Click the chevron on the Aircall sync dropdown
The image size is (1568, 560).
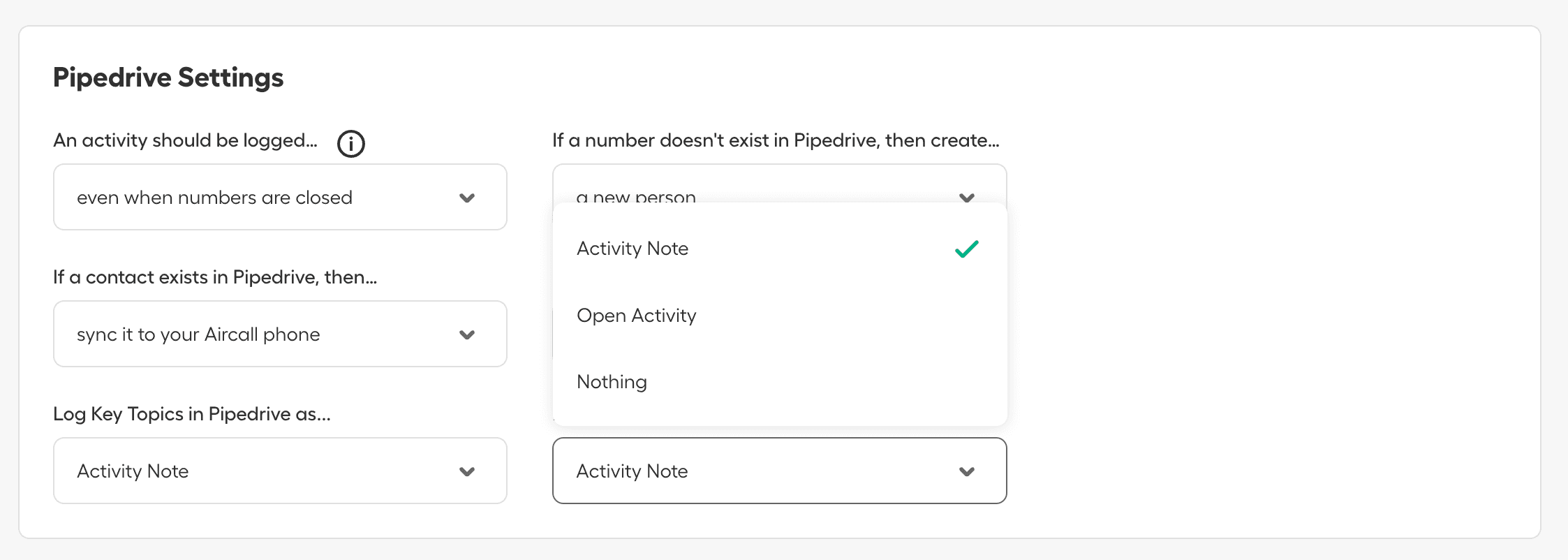tap(467, 334)
